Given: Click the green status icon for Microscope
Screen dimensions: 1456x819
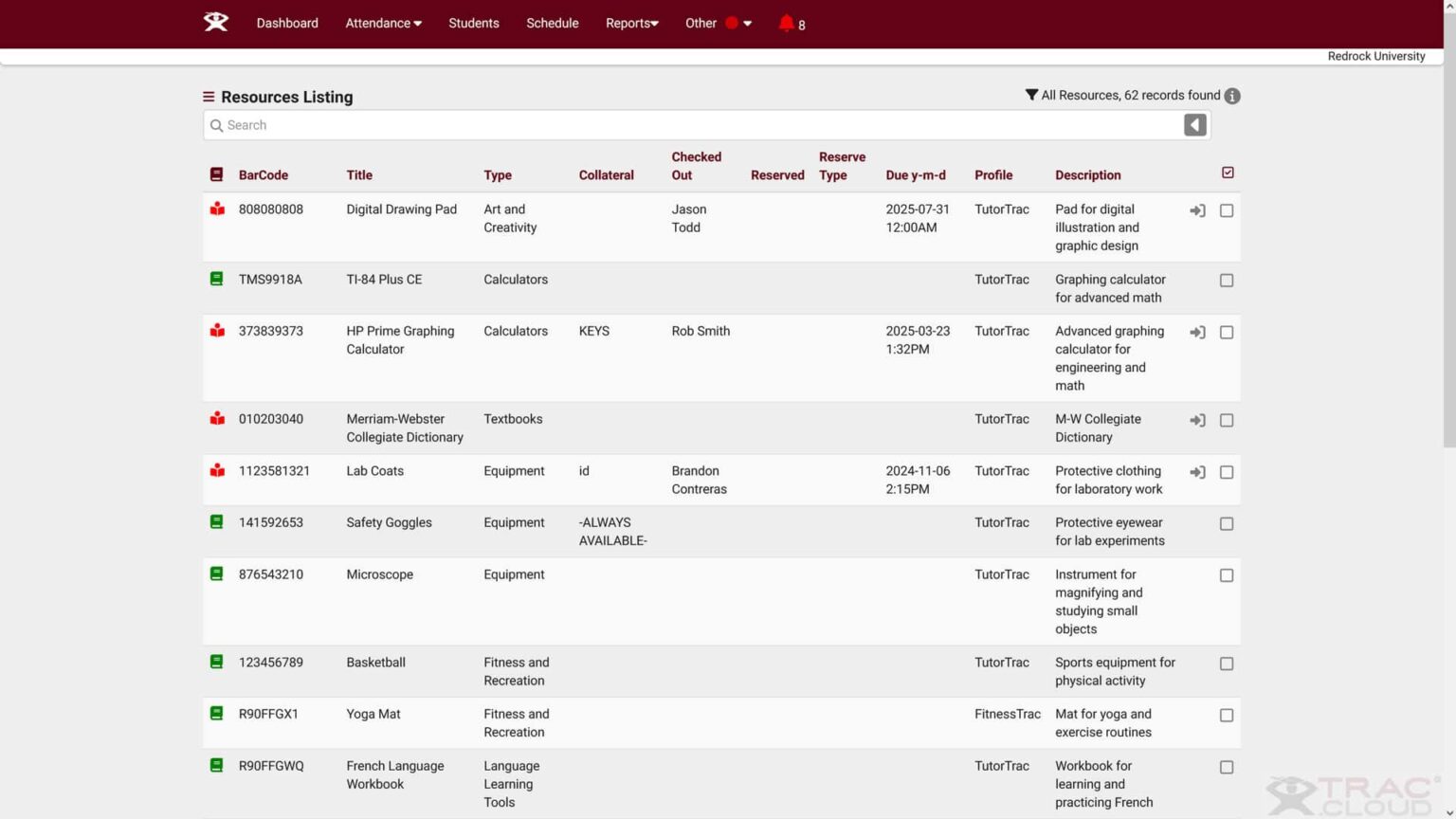Looking at the screenshot, I should 217,573.
